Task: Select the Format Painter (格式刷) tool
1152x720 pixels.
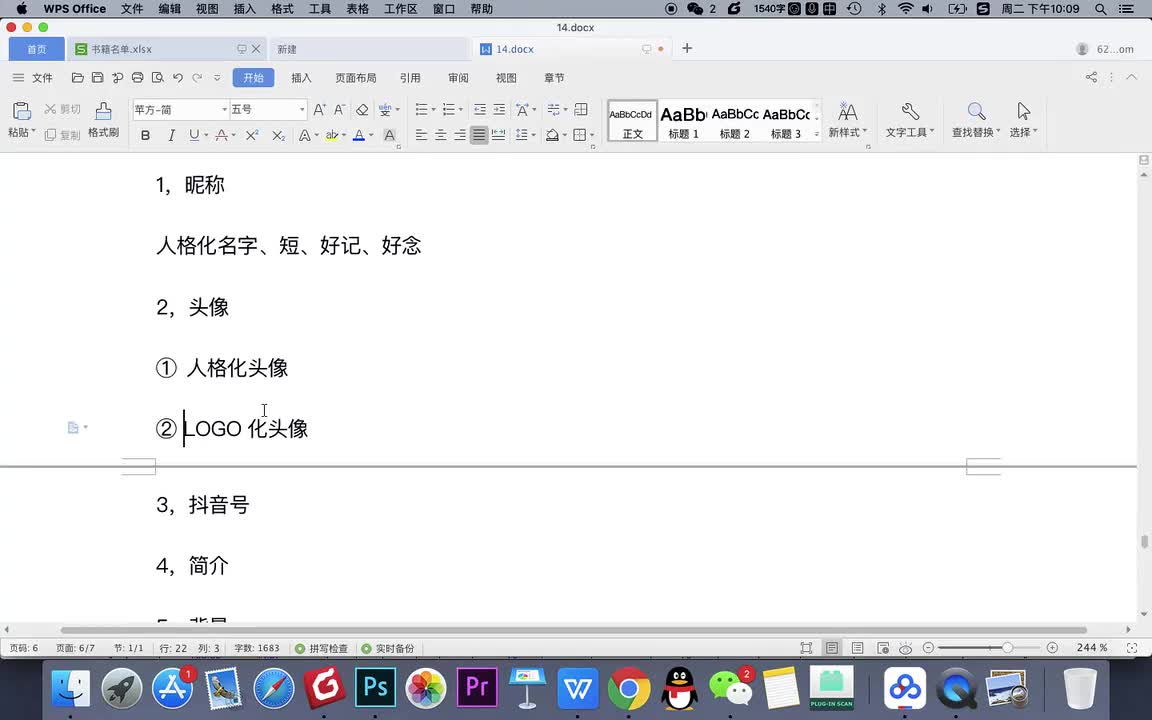Action: click(x=103, y=120)
